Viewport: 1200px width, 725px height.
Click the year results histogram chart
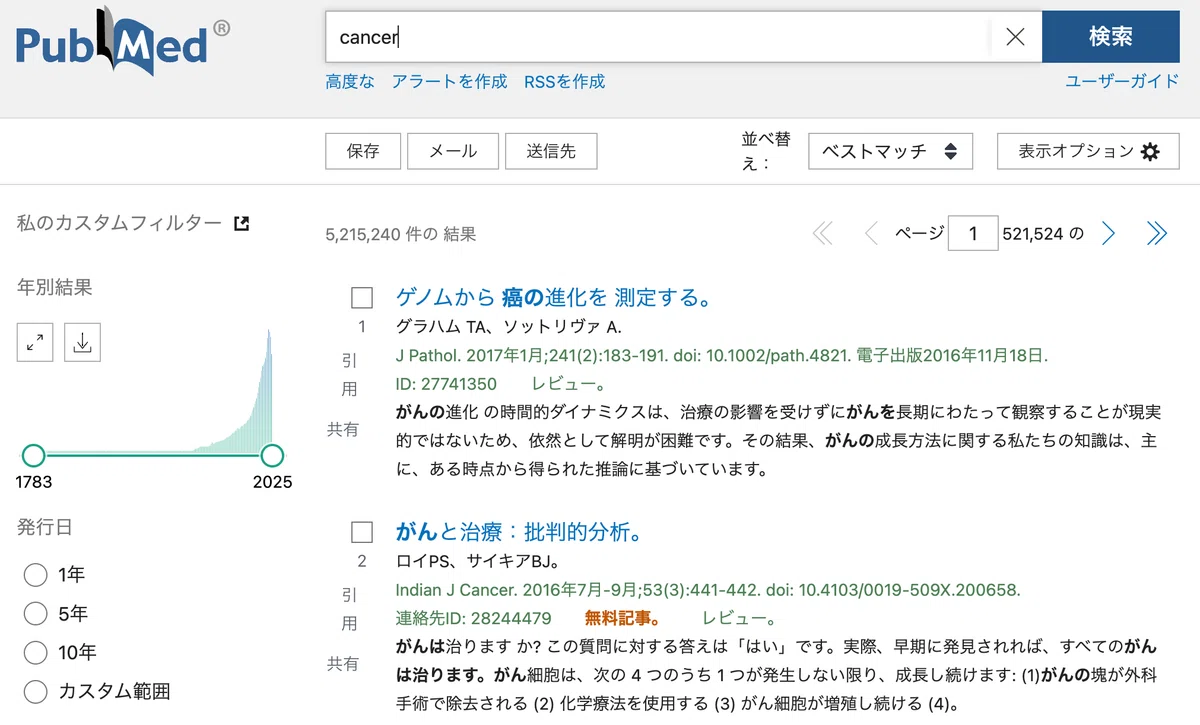[152, 391]
